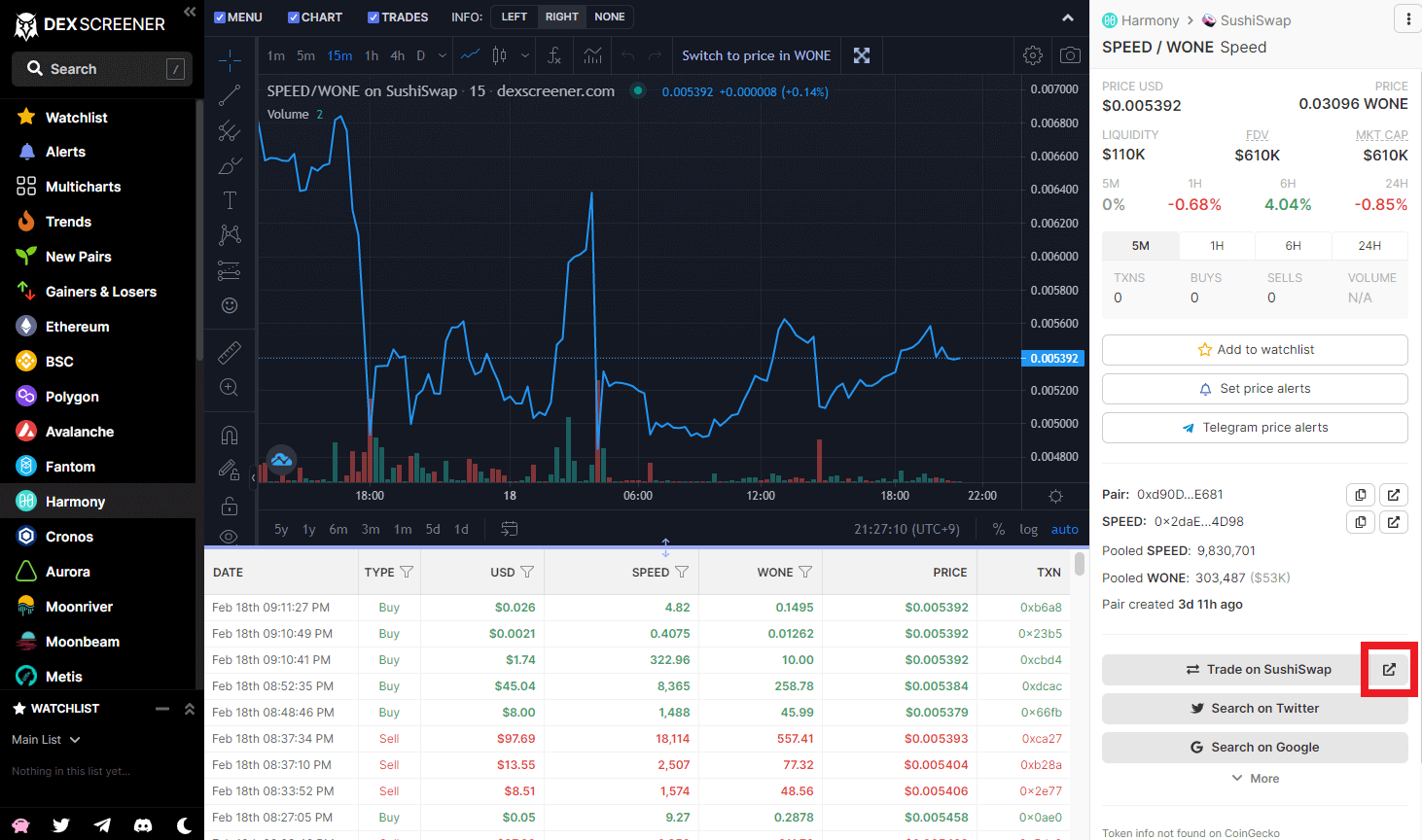Screen dimensions: 1422x840
Task: Select the brush drawing tool
Action: [230, 165]
